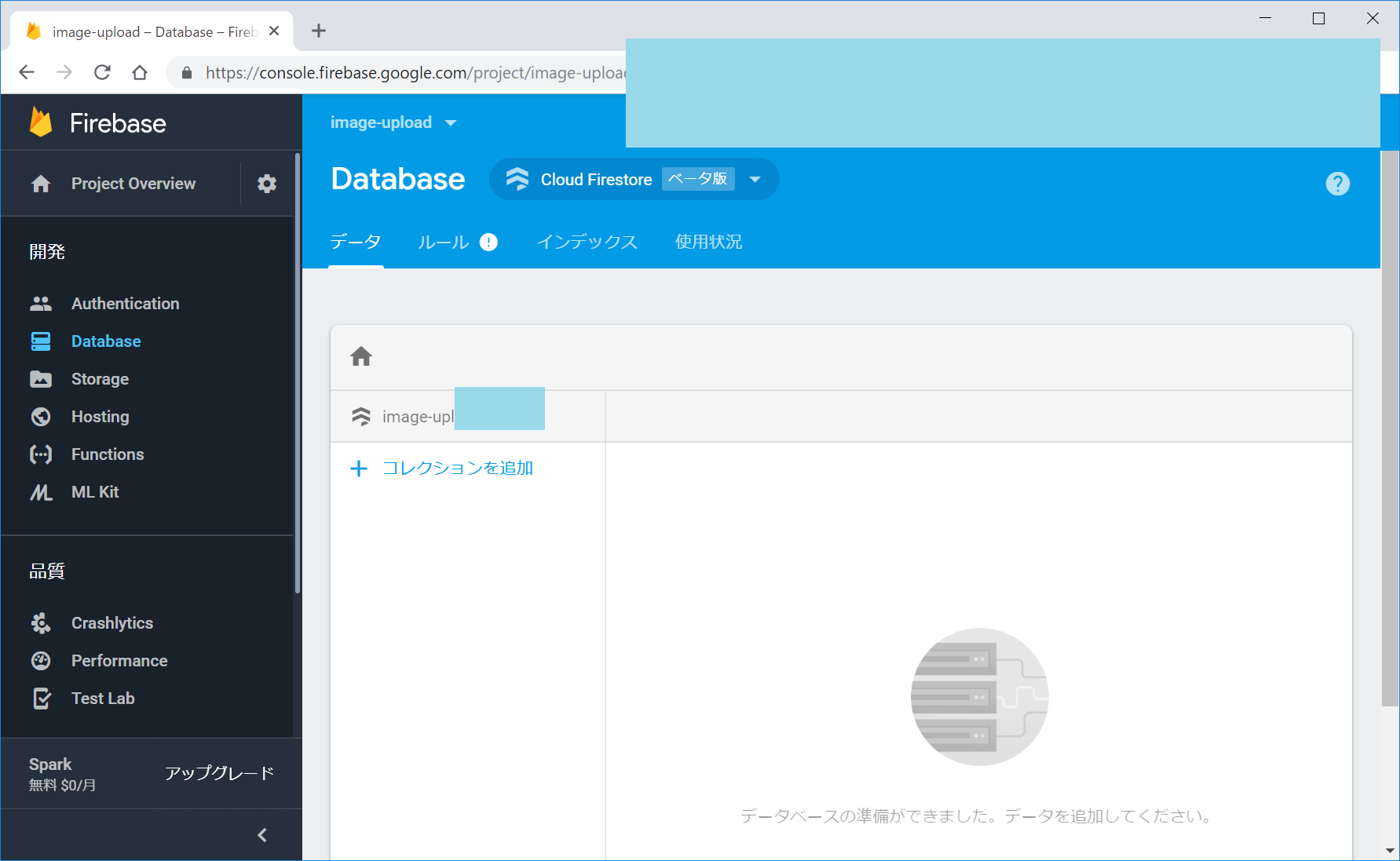Image resolution: width=1400 pixels, height=861 pixels.
Task: Open Authentication in the sidebar
Action: tap(125, 304)
